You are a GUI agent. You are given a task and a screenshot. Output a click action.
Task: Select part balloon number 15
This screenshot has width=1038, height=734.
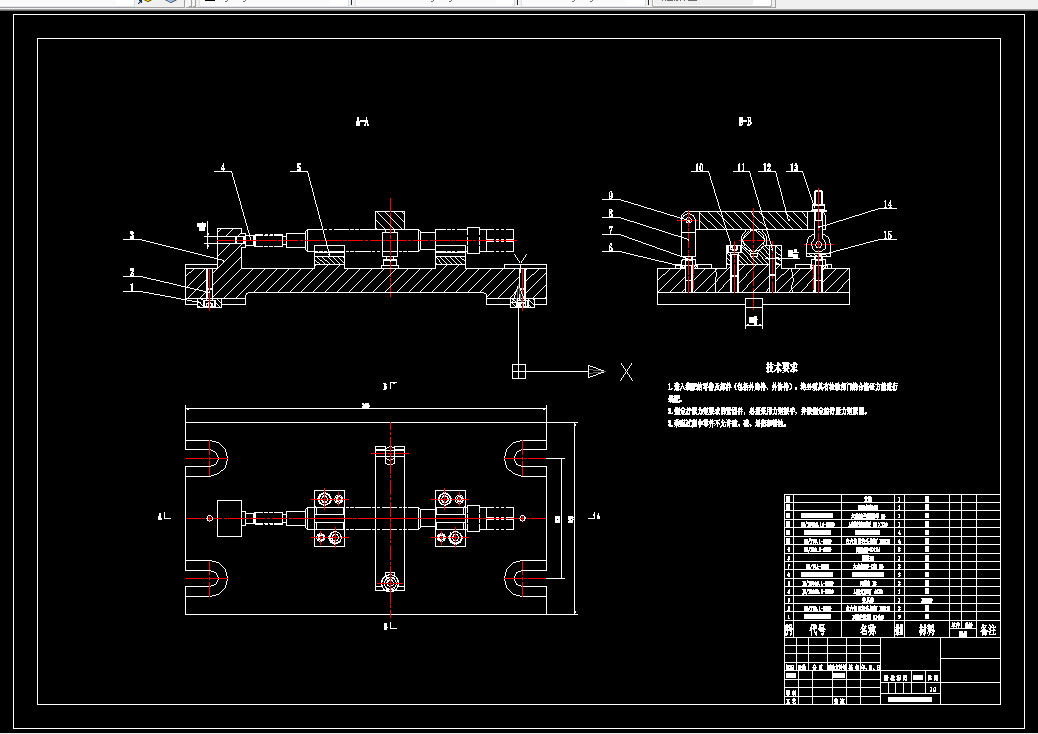[x=888, y=235]
